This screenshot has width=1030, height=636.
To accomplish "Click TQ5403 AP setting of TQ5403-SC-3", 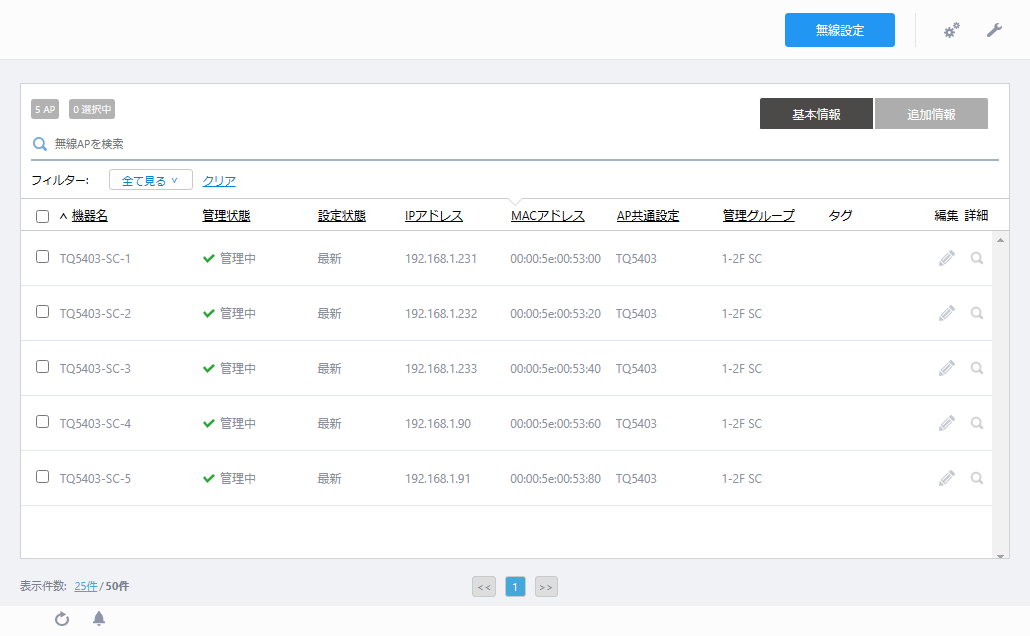I will click(x=636, y=369).
